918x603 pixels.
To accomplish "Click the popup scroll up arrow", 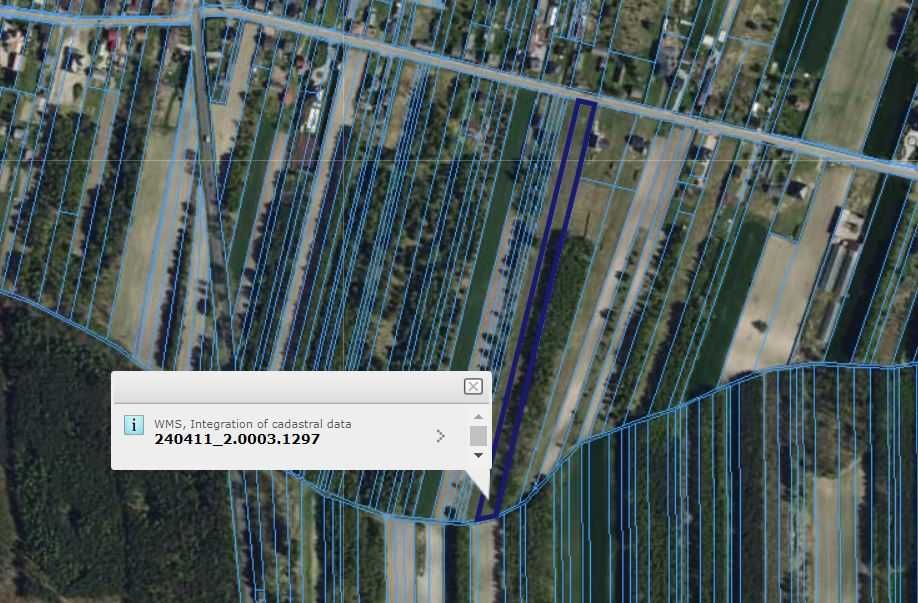I will (x=478, y=417).
